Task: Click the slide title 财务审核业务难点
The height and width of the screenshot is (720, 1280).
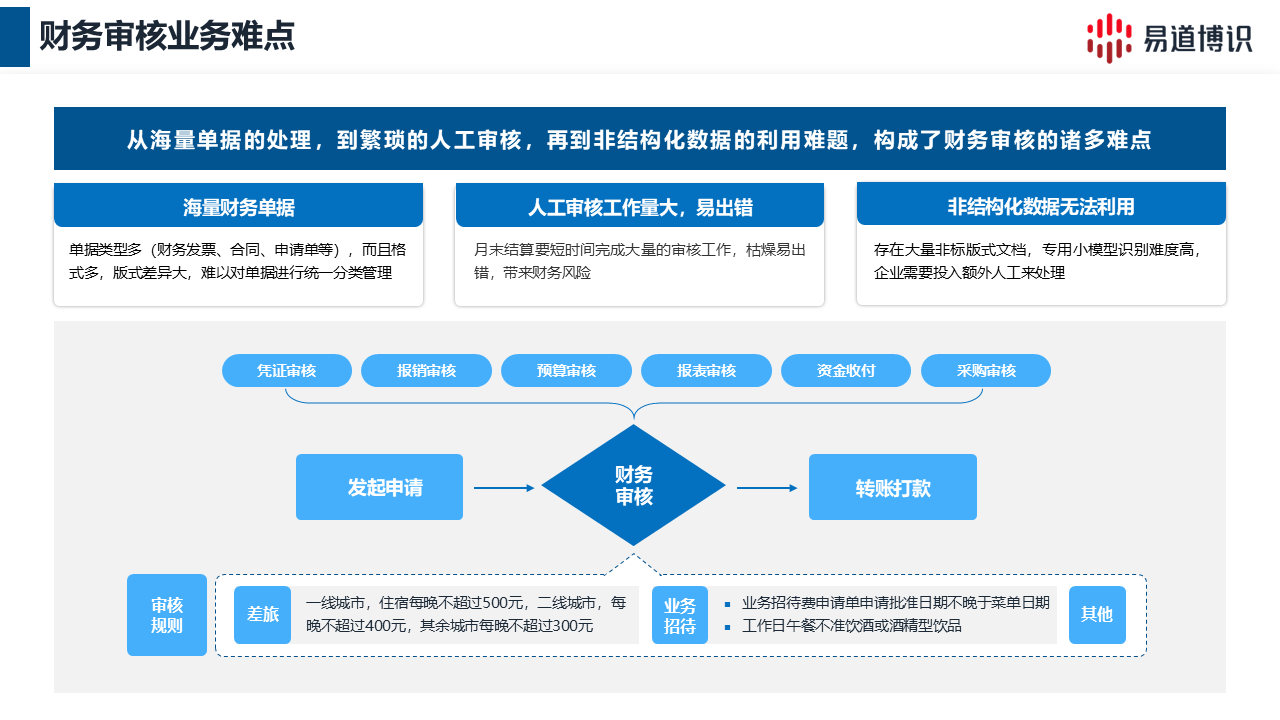Action: coord(167,37)
